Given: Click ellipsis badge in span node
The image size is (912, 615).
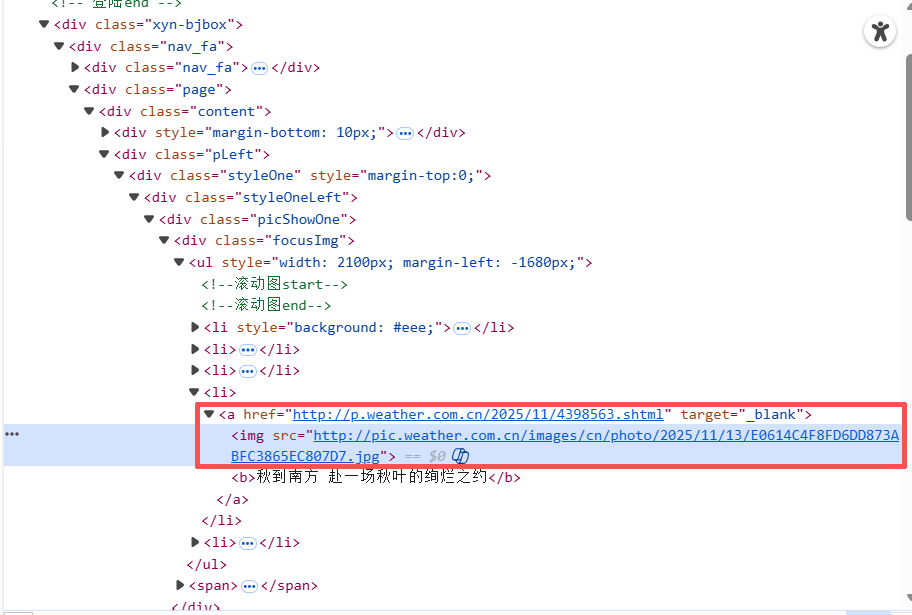Looking at the screenshot, I should (x=250, y=586).
